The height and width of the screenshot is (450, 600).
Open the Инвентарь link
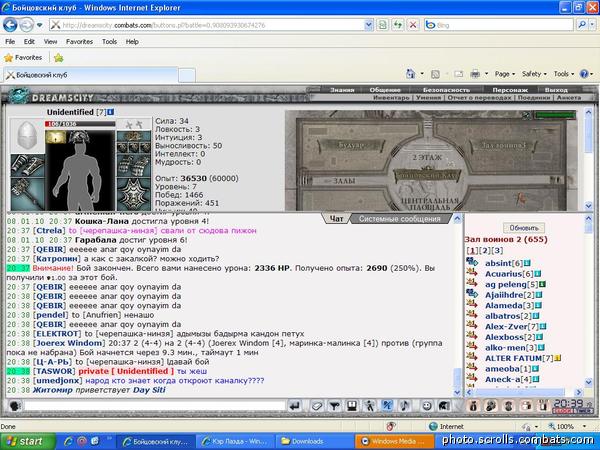[x=391, y=98]
